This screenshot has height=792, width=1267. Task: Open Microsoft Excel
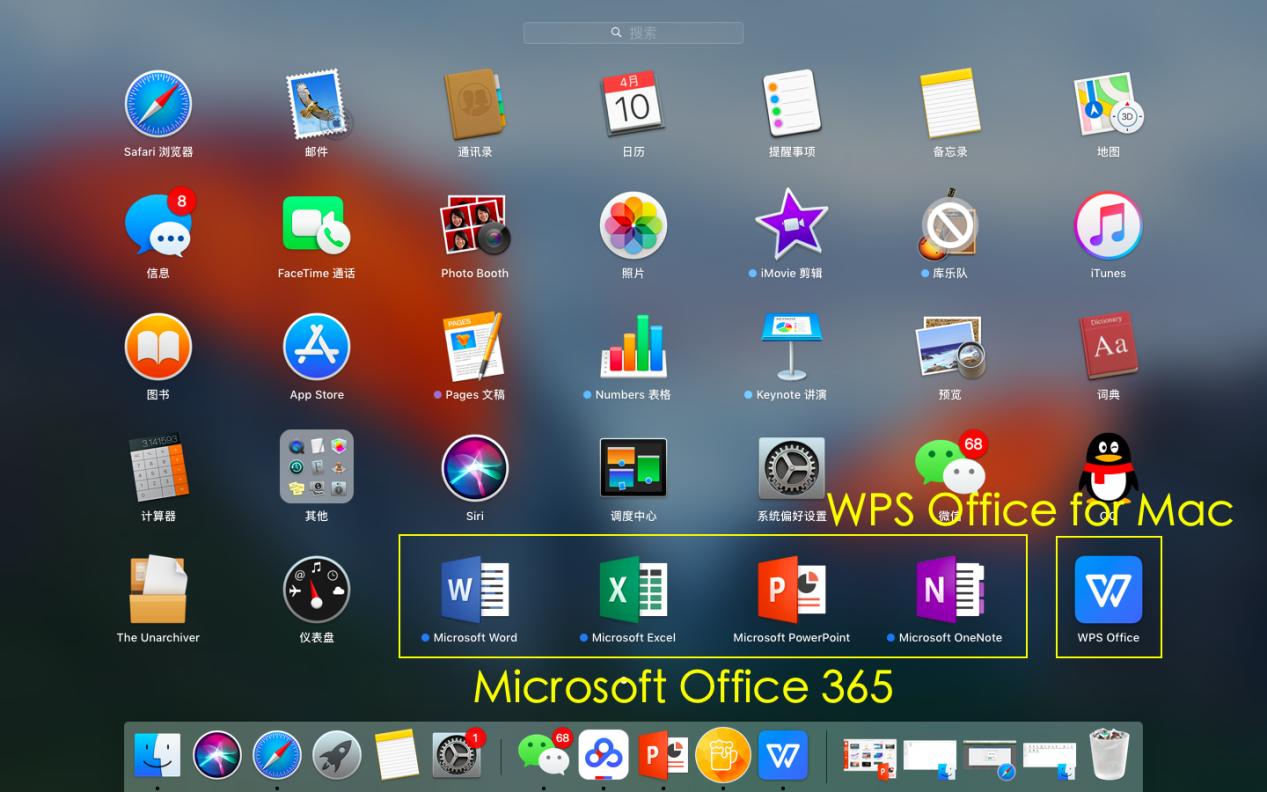(633, 591)
